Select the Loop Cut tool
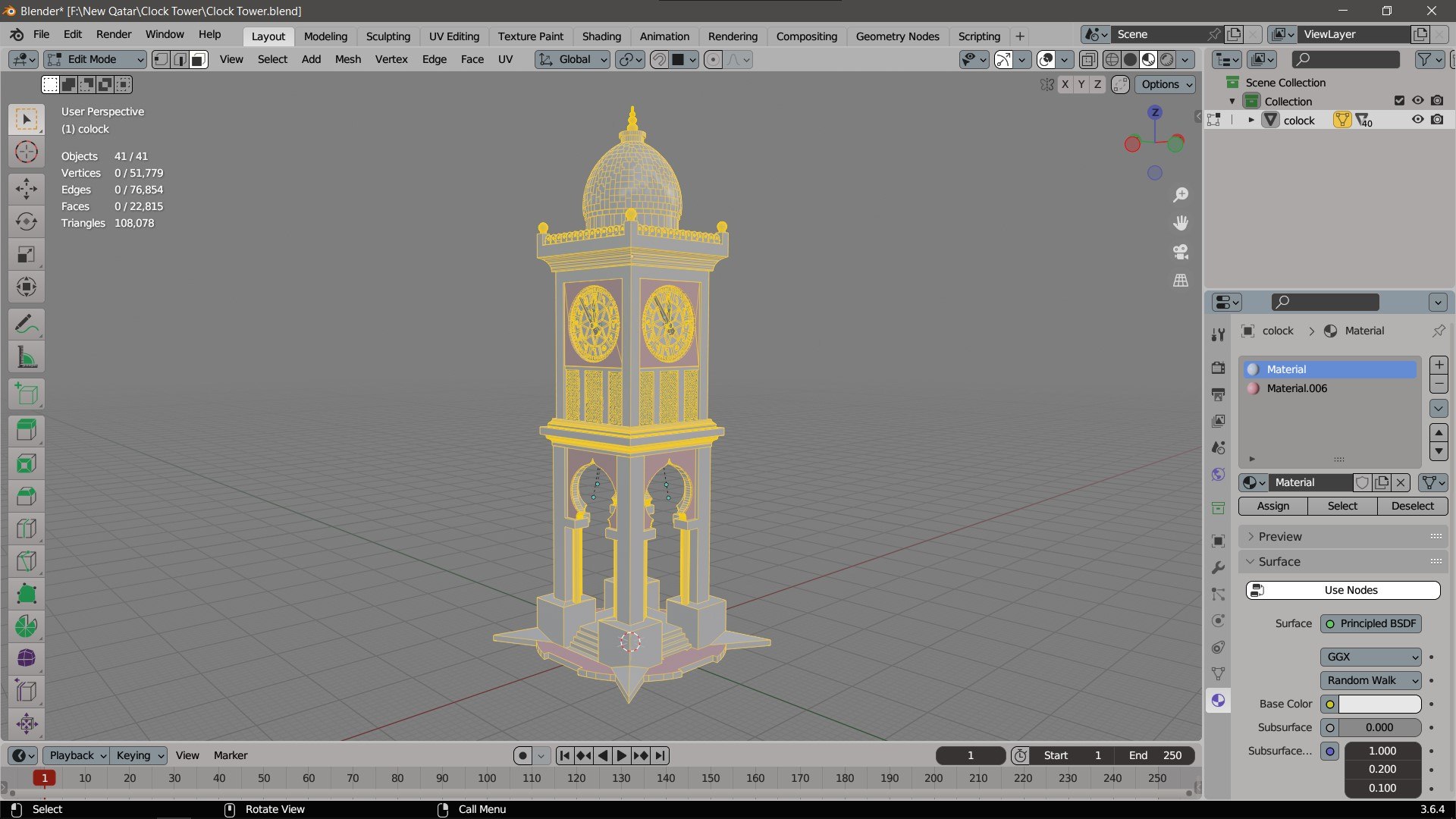Image resolution: width=1456 pixels, height=819 pixels. 27,529
